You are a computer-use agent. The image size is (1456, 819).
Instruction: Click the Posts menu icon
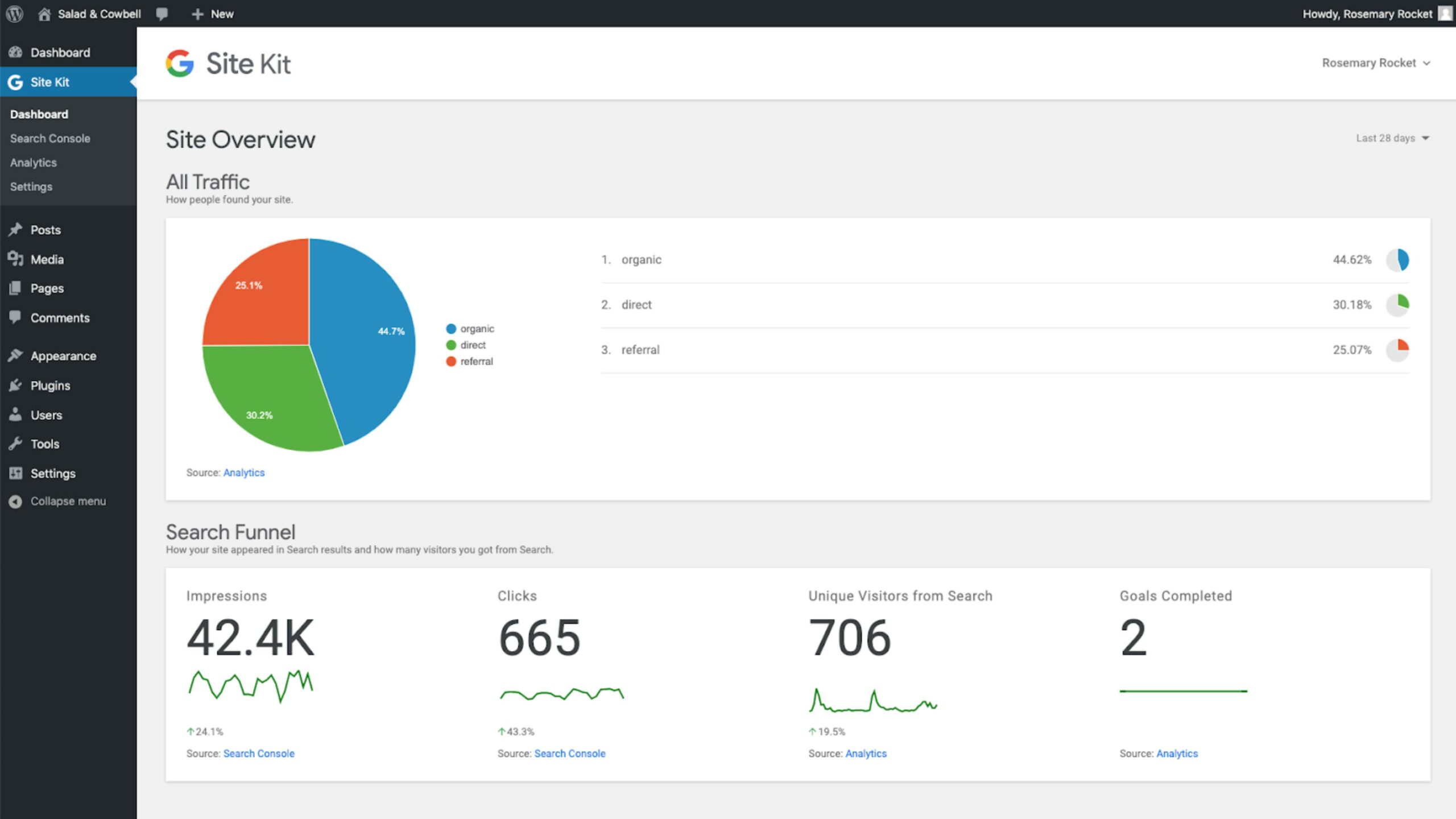click(16, 229)
